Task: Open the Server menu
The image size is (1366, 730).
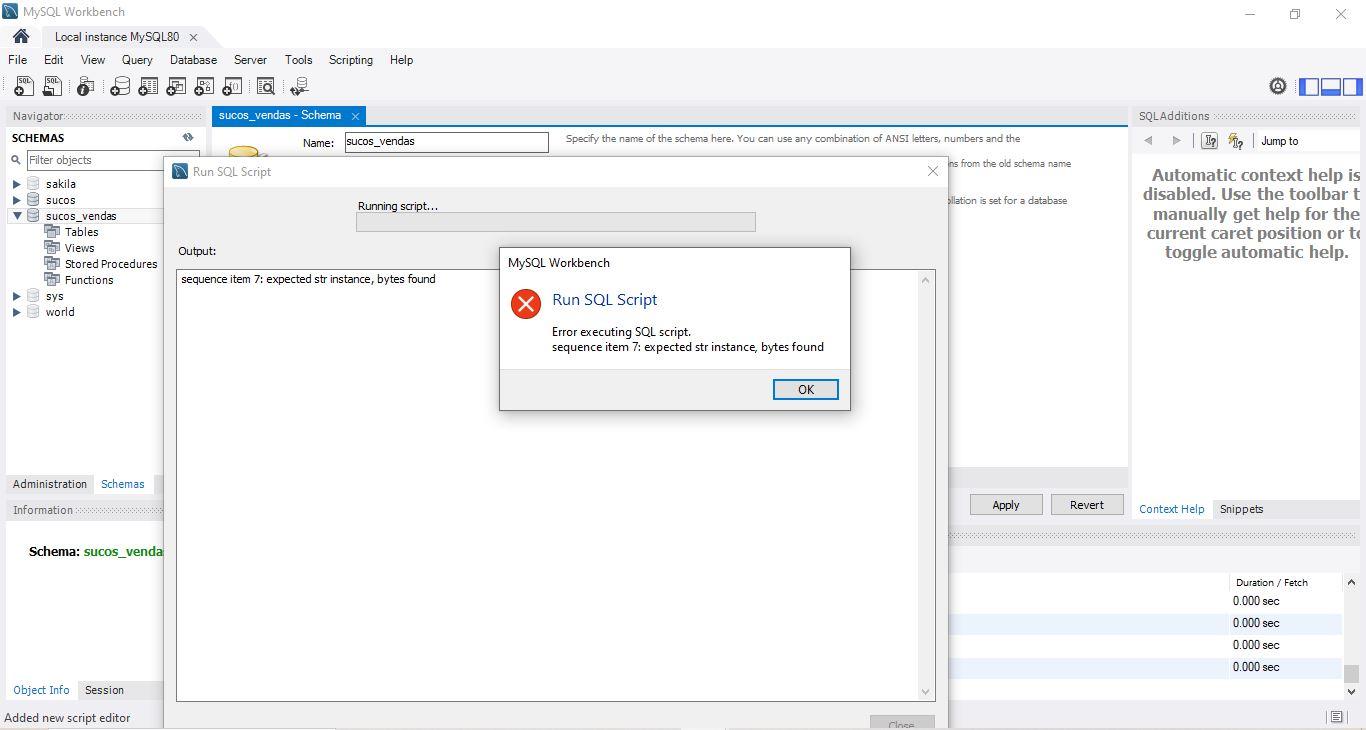Action: (x=250, y=60)
